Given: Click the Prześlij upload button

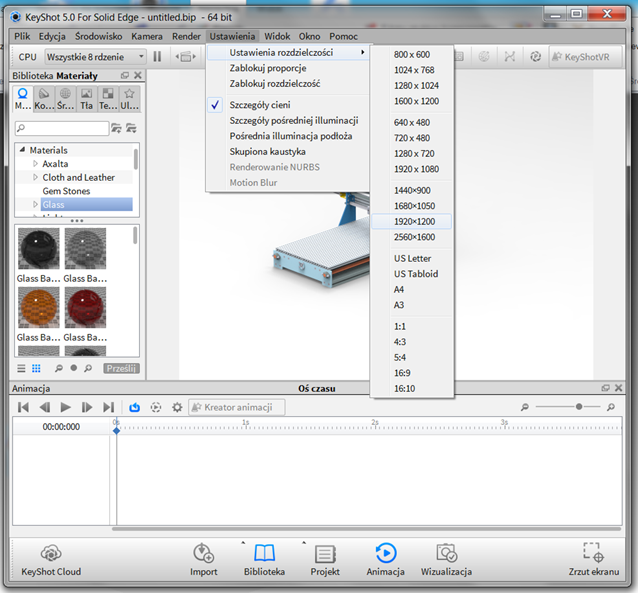Looking at the screenshot, I should click(121, 368).
